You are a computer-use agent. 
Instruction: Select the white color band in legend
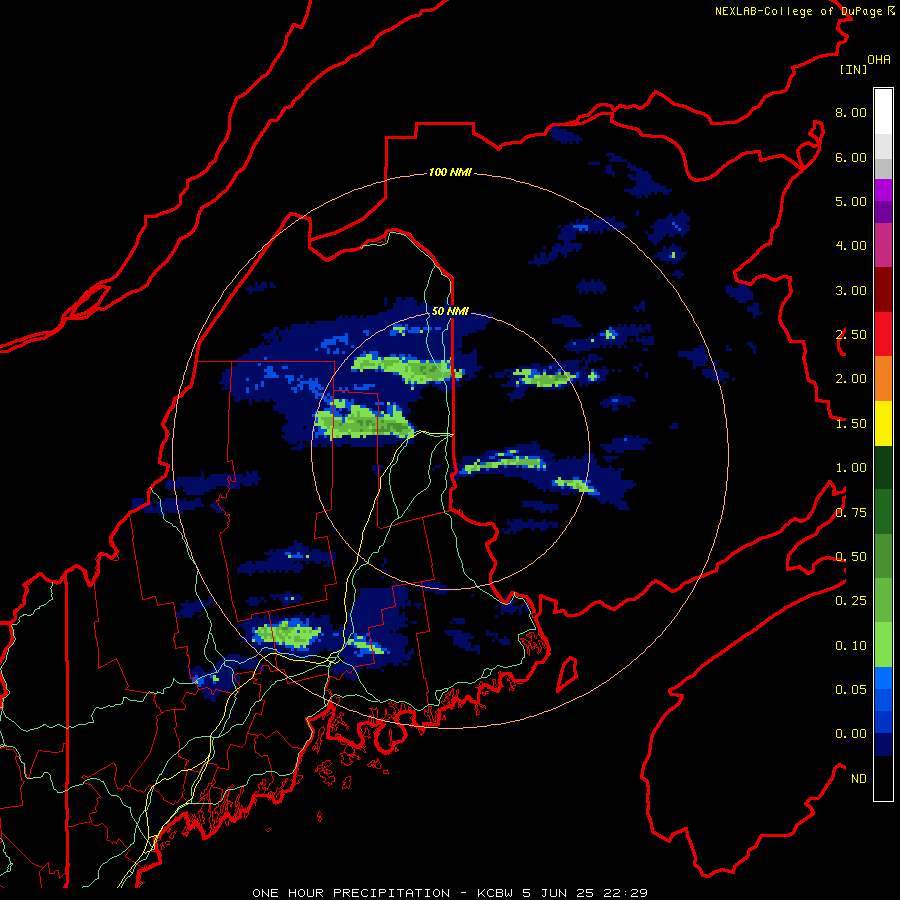[x=883, y=112]
